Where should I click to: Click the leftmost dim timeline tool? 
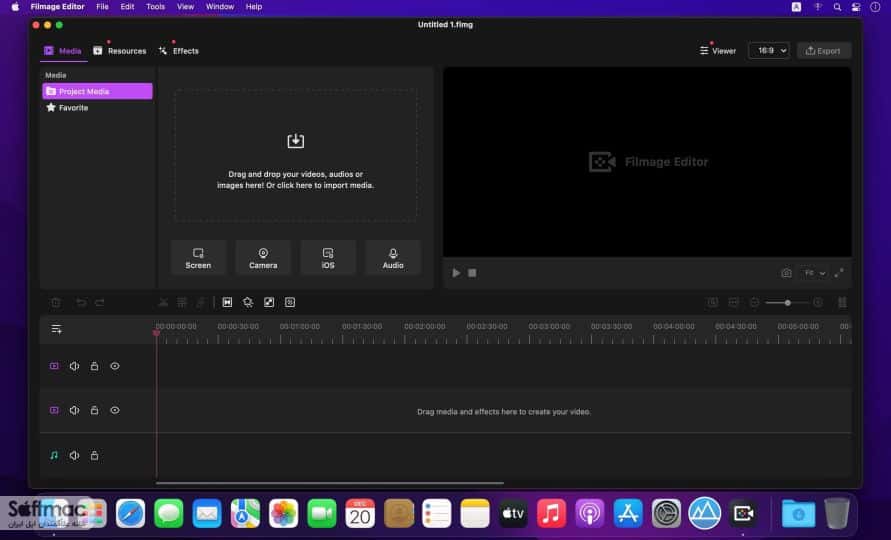coord(713,302)
